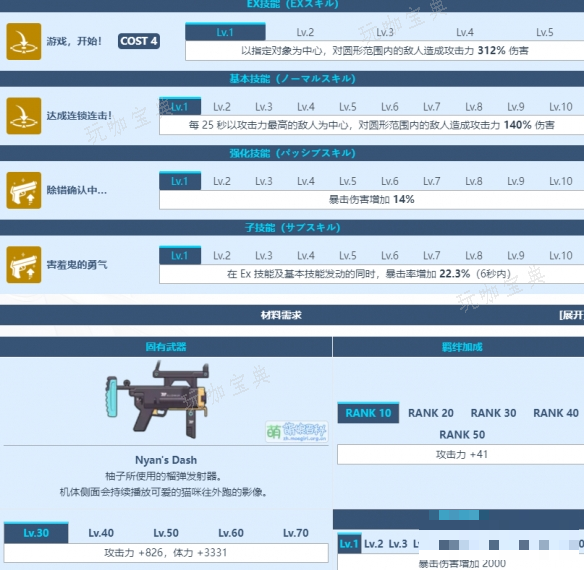Screen dimensions: 584x570
Task: Select weapon level Lv.70 tab
Action: [x=296, y=533]
